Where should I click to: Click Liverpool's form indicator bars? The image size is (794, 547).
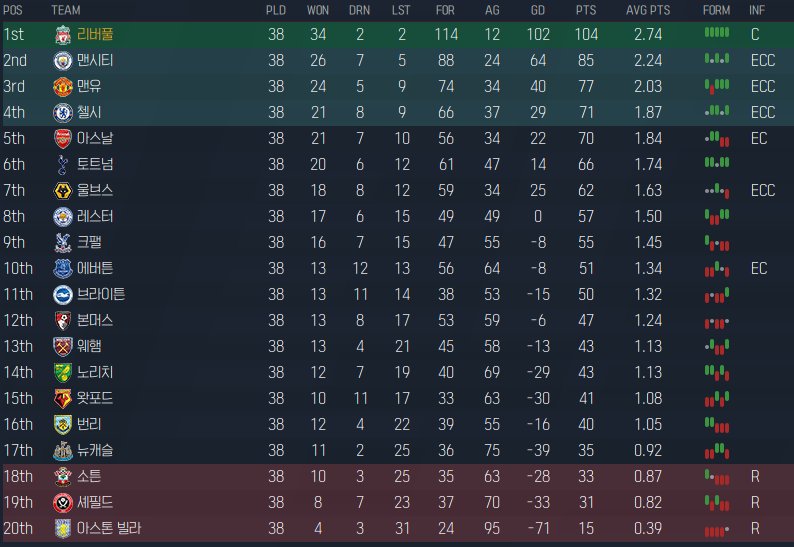click(x=717, y=33)
